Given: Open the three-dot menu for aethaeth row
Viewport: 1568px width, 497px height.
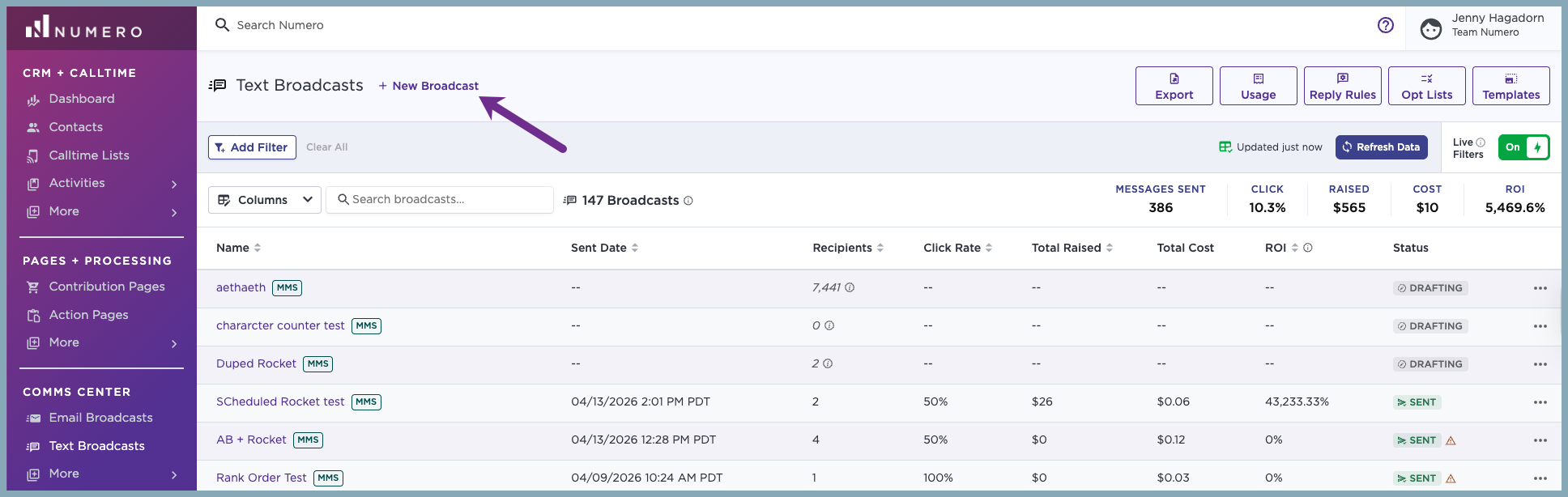Looking at the screenshot, I should pos(1540,288).
